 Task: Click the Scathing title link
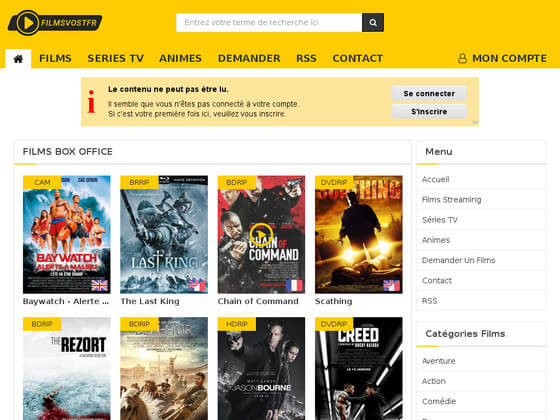pyautogui.click(x=334, y=301)
